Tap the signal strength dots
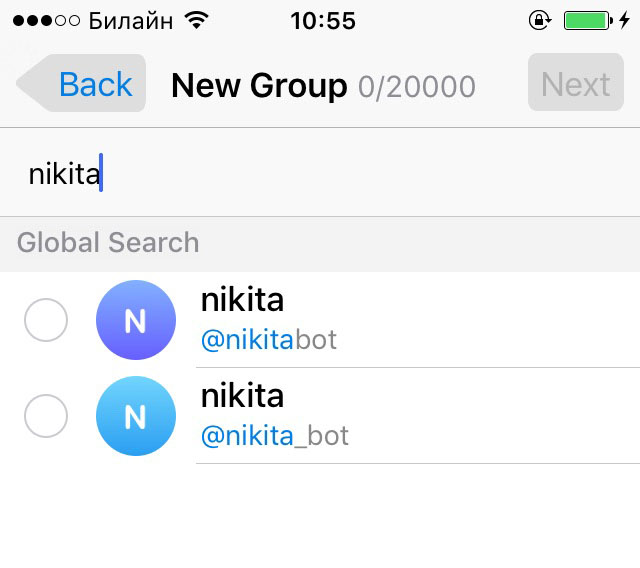This screenshot has height=568, width=640. [46, 20]
